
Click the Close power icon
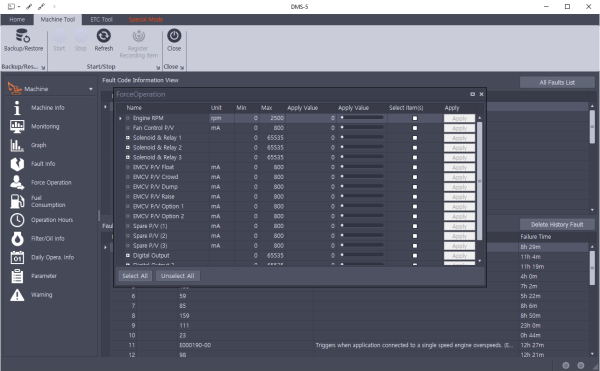[x=174, y=36]
